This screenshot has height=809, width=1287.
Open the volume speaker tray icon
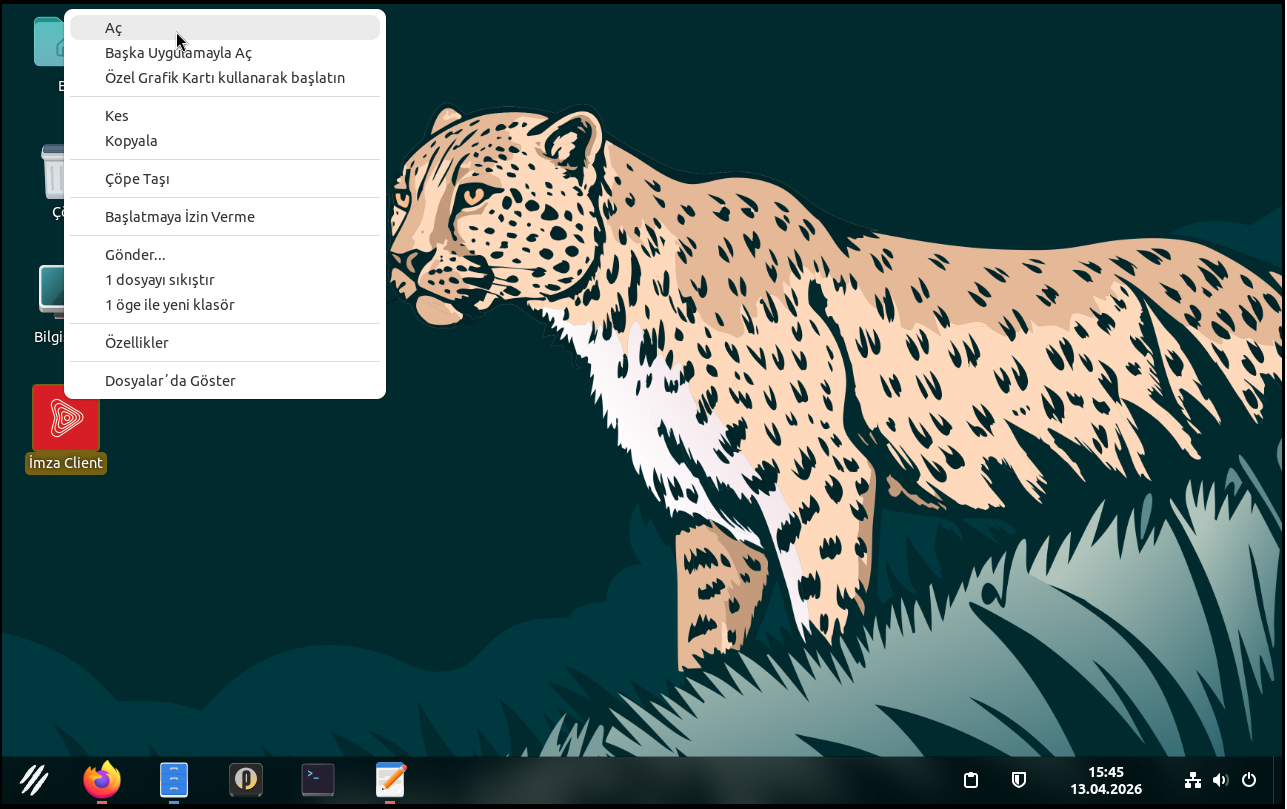tap(1221, 780)
